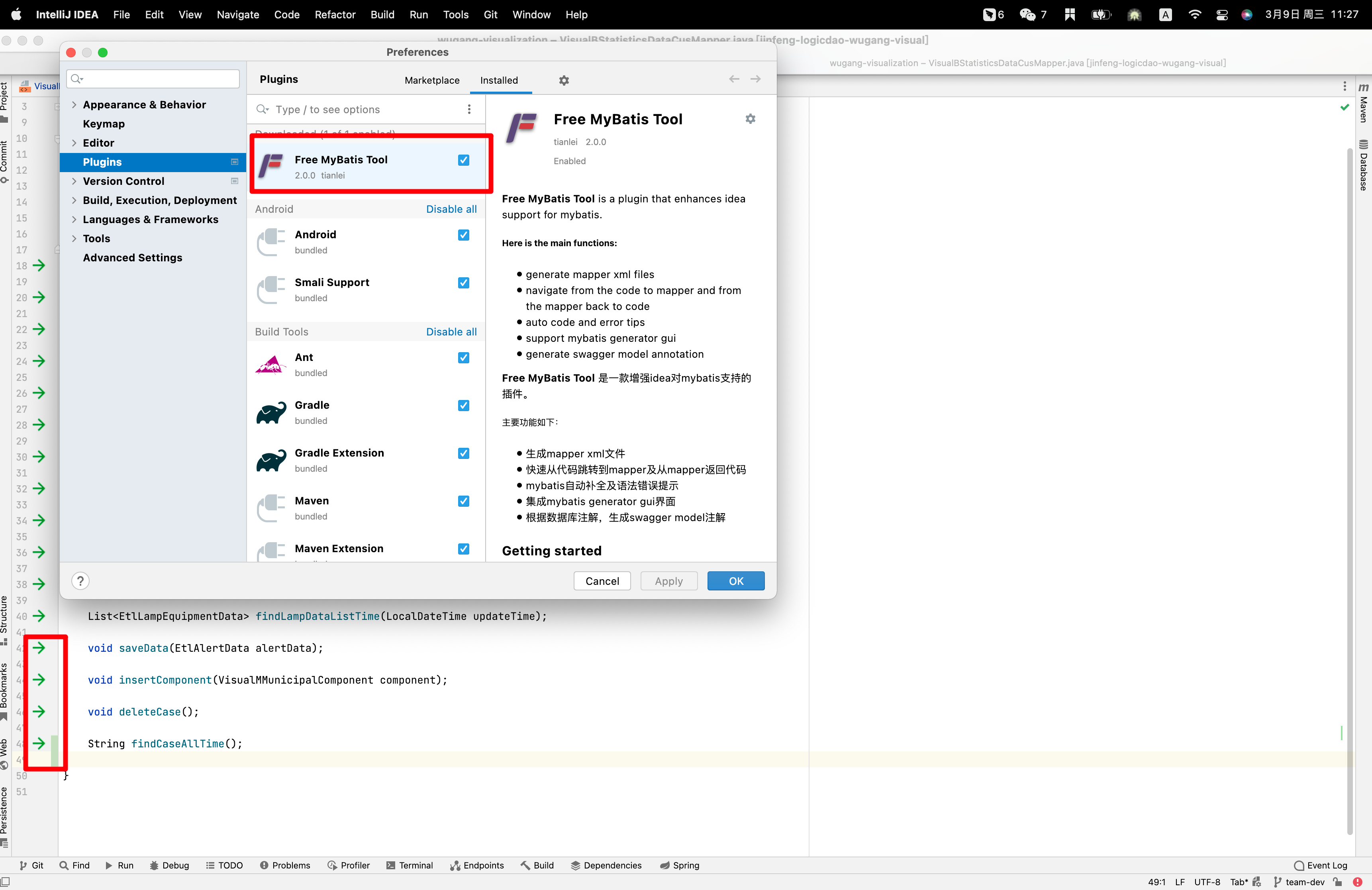Image resolution: width=1372 pixels, height=890 pixels.
Task: Open the Refactor menu
Action: click(x=334, y=14)
